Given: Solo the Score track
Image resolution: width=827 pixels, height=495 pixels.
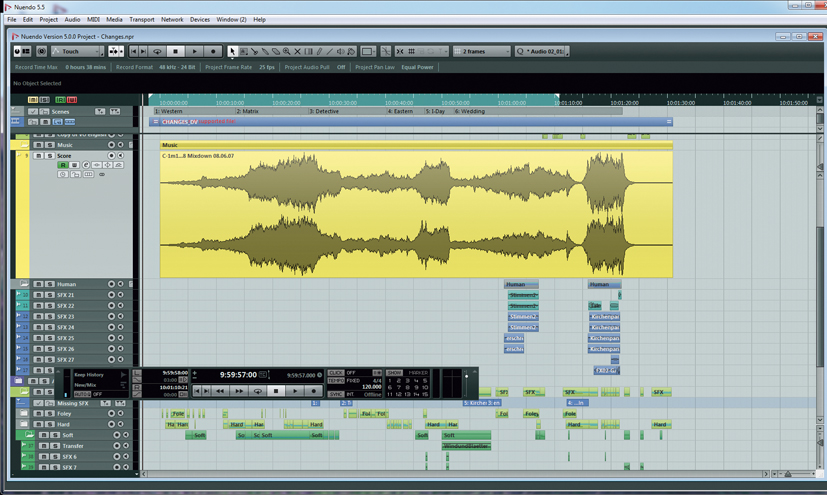Looking at the screenshot, I should click(x=50, y=156).
